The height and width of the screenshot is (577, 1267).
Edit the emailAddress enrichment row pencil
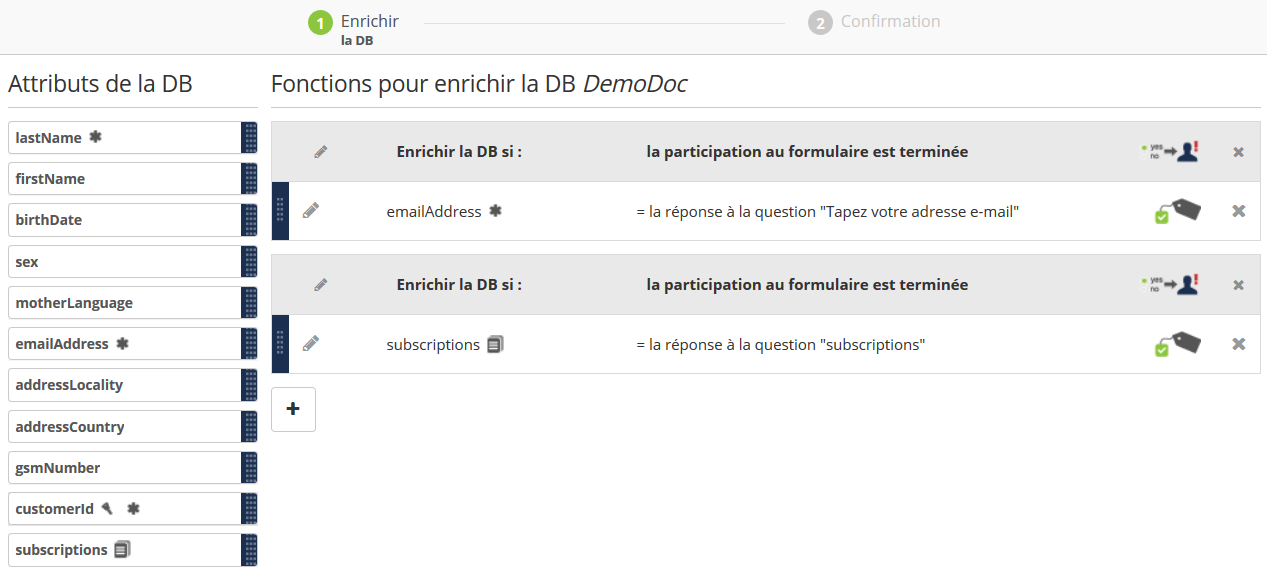pos(311,211)
